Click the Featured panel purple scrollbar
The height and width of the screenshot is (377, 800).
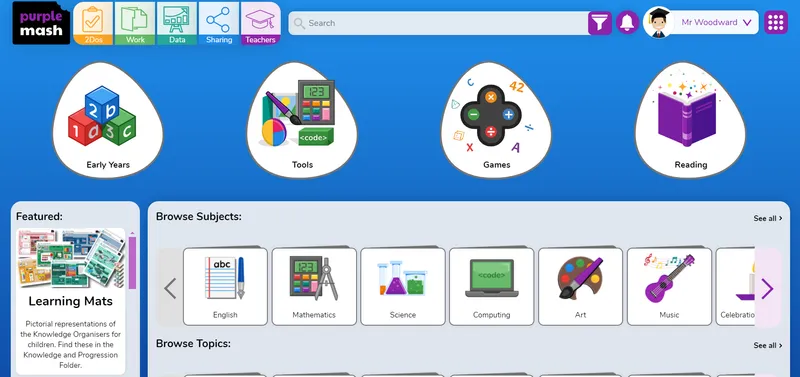click(132, 263)
